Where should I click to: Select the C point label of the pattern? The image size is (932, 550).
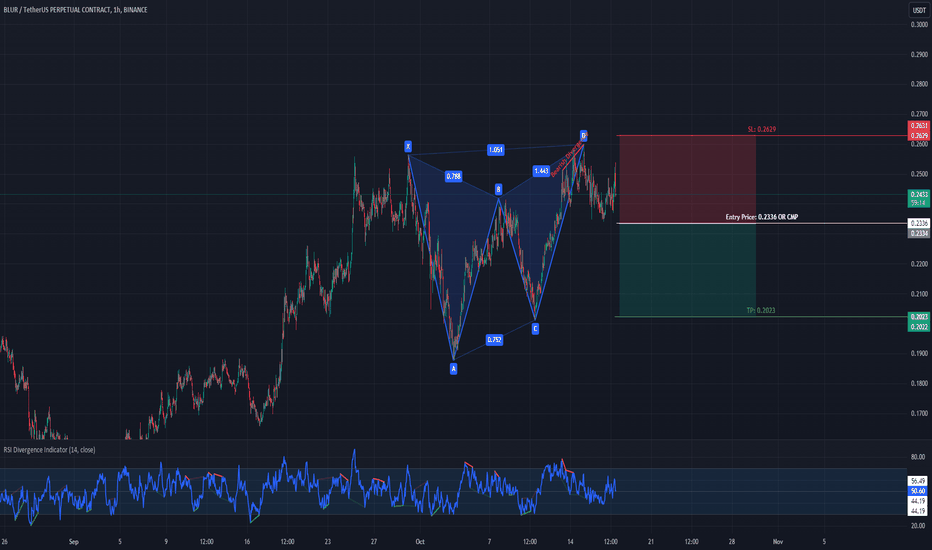[535, 328]
